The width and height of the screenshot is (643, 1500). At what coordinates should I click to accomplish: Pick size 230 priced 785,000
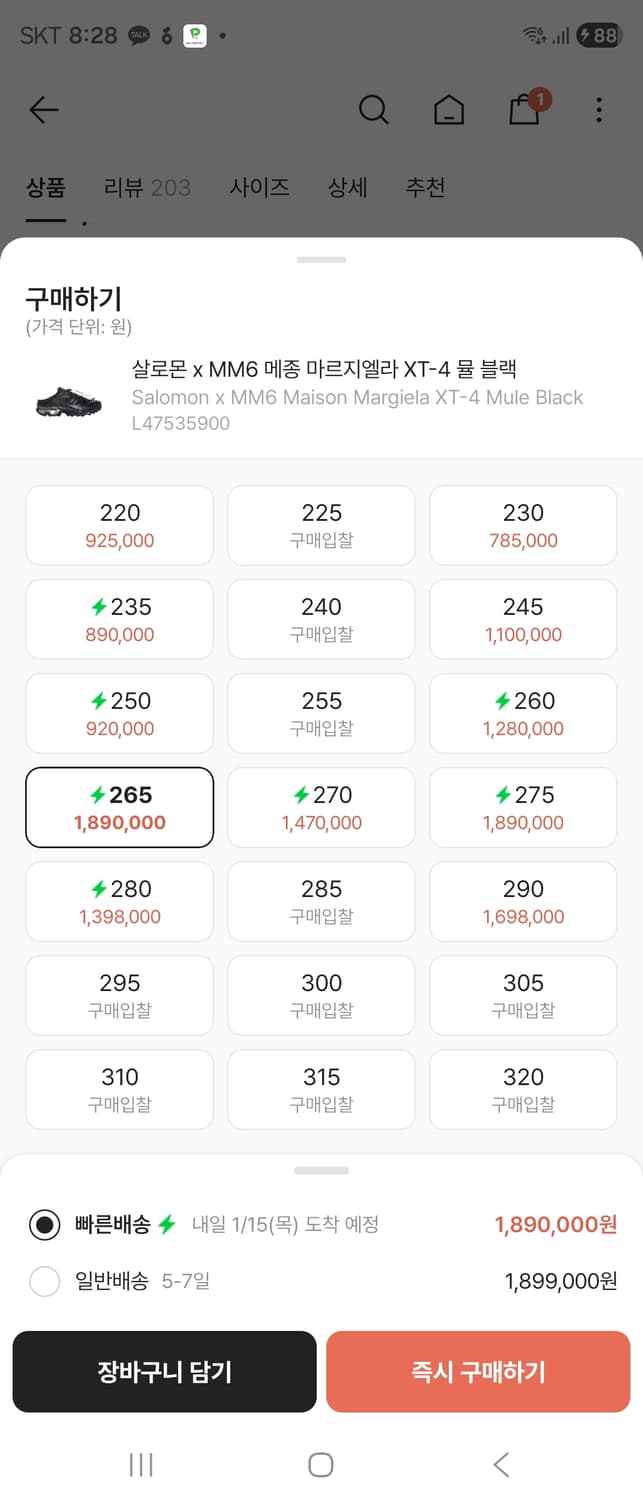pos(523,525)
